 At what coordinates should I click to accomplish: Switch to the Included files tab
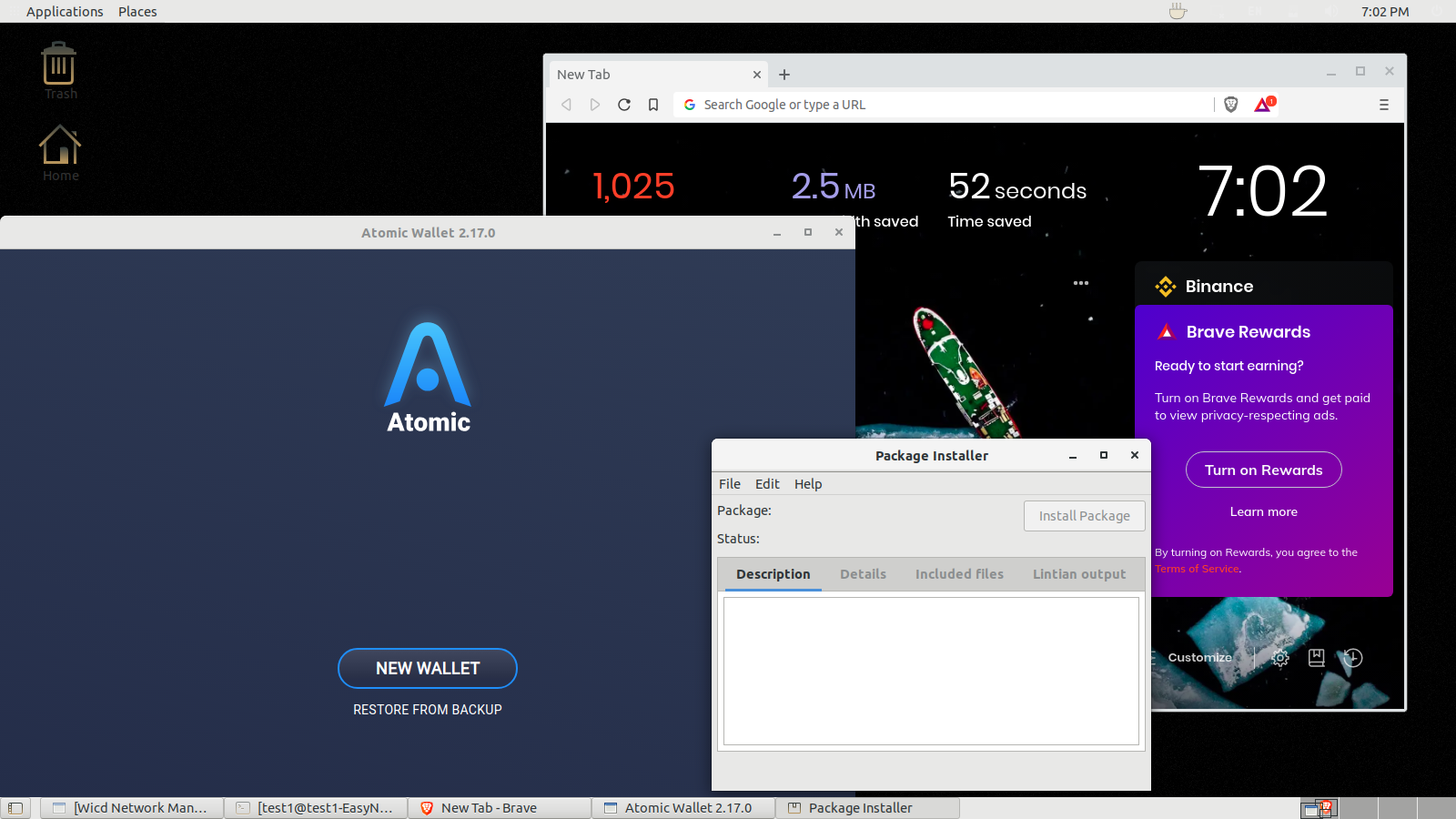tap(959, 574)
